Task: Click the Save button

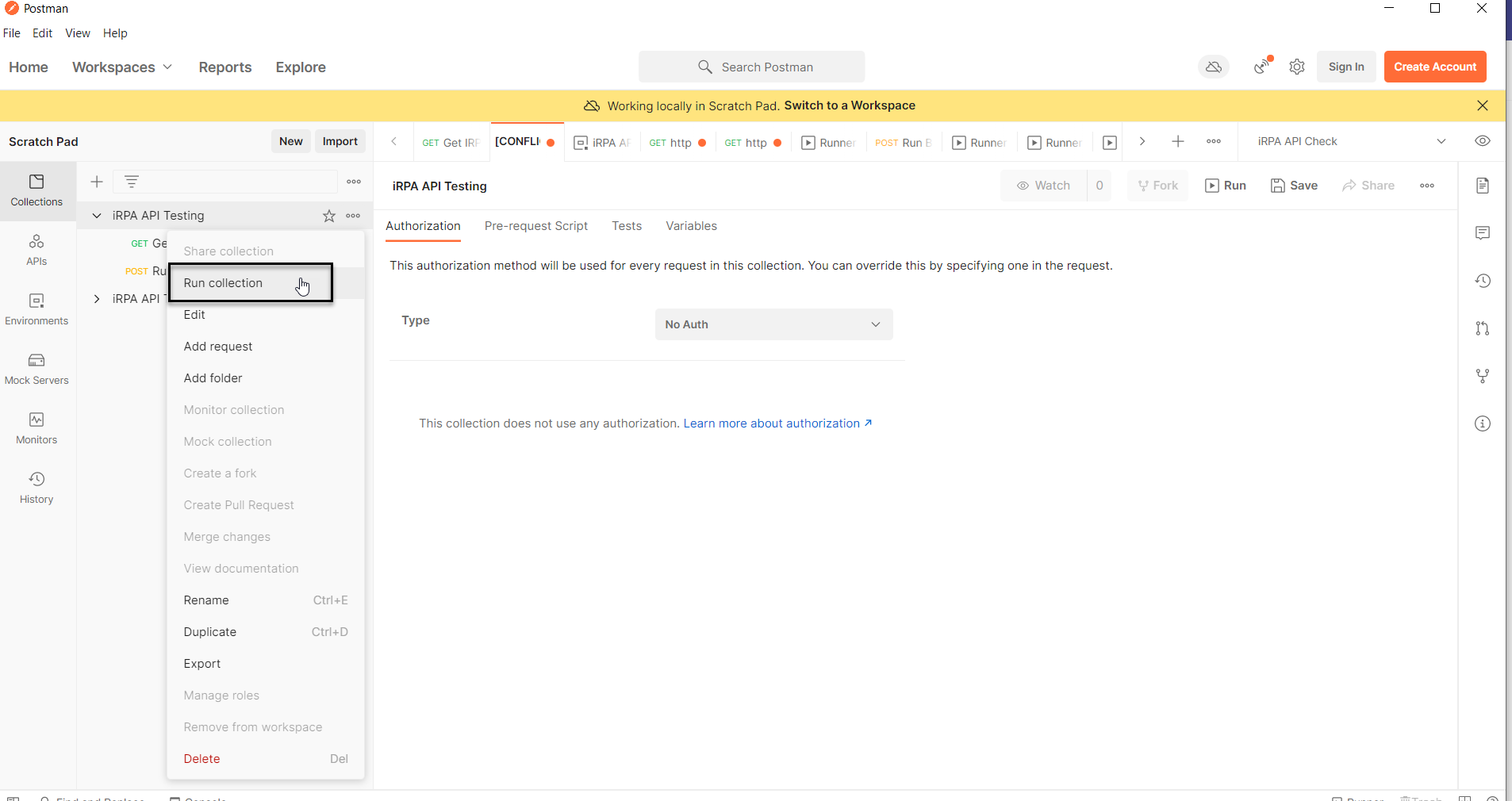Action: click(x=1294, y=186)
